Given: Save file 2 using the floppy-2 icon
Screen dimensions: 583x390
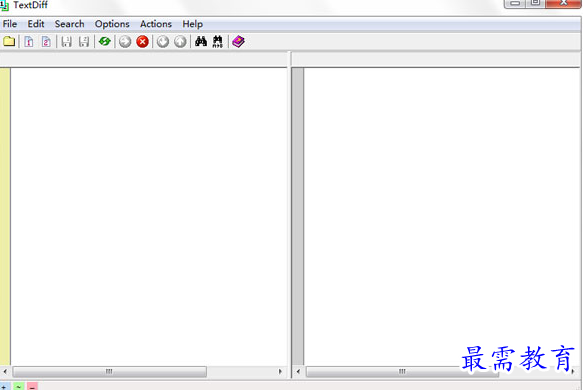Looking at the screenshot, I should [x=84, y=41].
